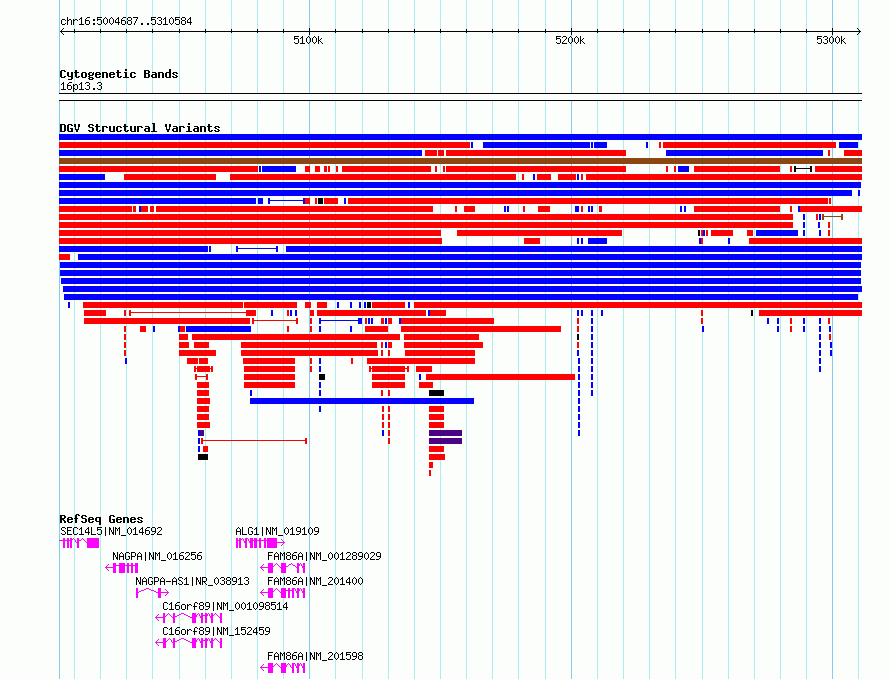Click the C16orf89 NM_001098514 gene model glyph

pos(188,618)
